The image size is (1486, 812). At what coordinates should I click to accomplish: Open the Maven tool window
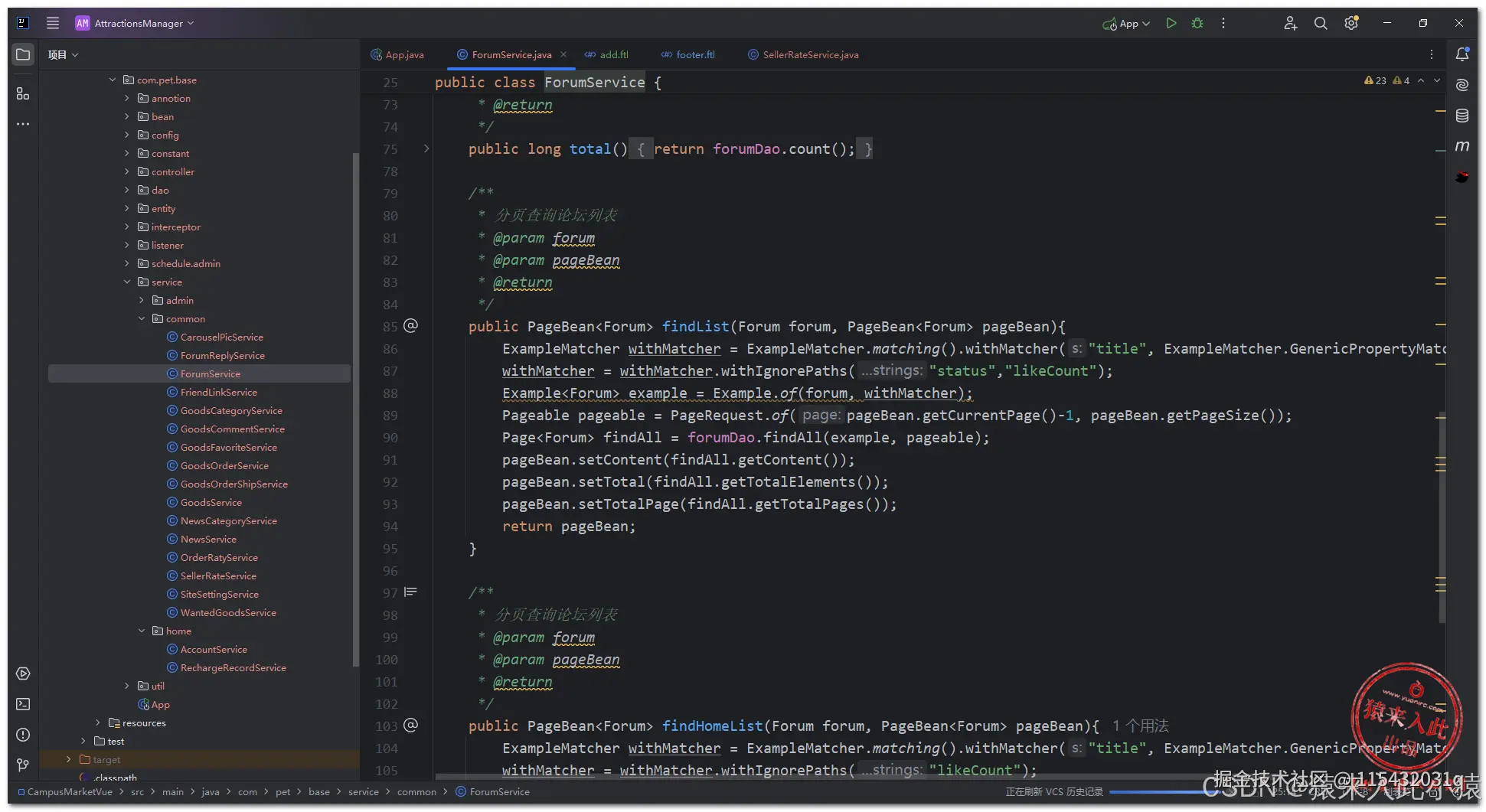point(1462,146)
